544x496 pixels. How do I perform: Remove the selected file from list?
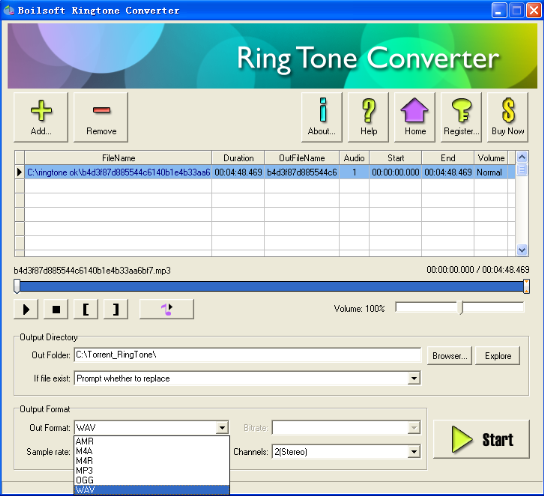click(x=101, y=117)
